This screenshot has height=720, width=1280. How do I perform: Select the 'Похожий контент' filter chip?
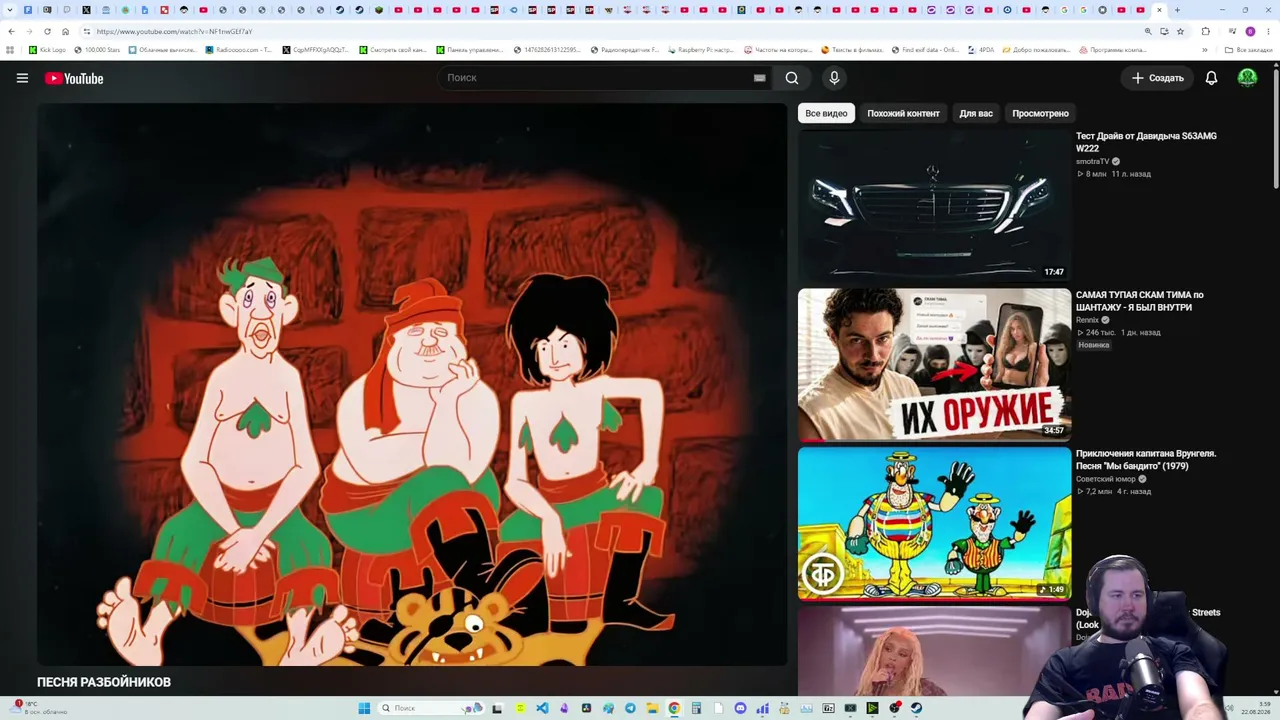[903, 113]
